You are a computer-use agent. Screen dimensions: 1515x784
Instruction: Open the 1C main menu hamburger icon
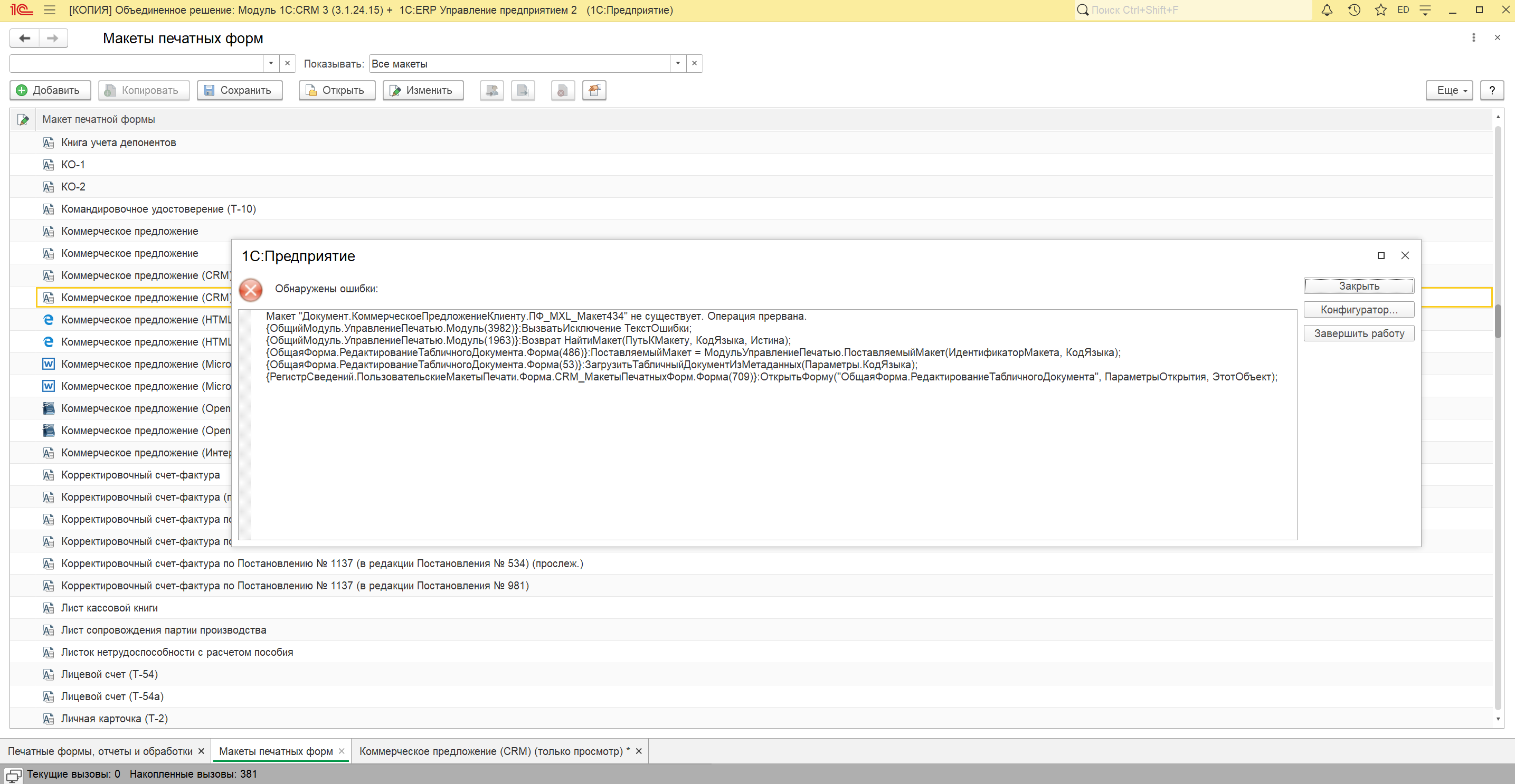(50, 10)
